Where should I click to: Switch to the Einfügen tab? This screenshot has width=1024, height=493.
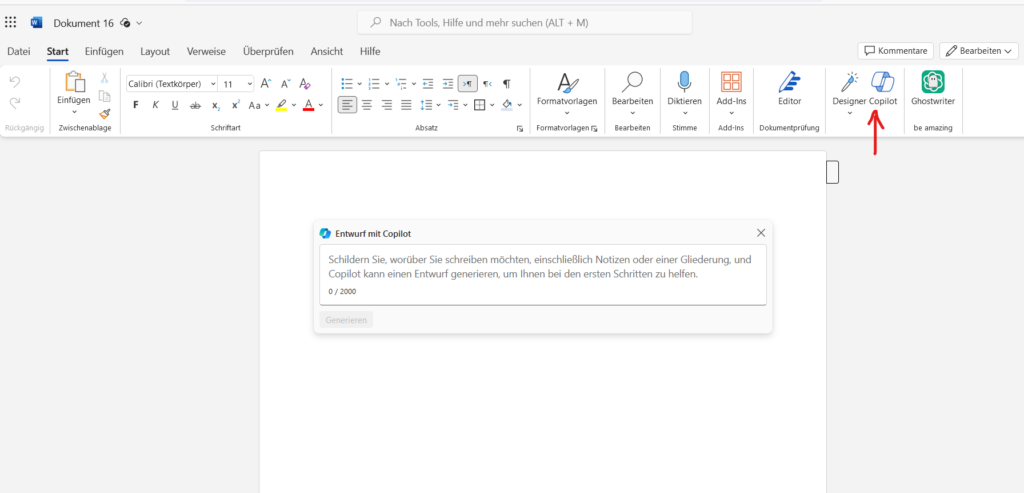[x=104, y=51]
